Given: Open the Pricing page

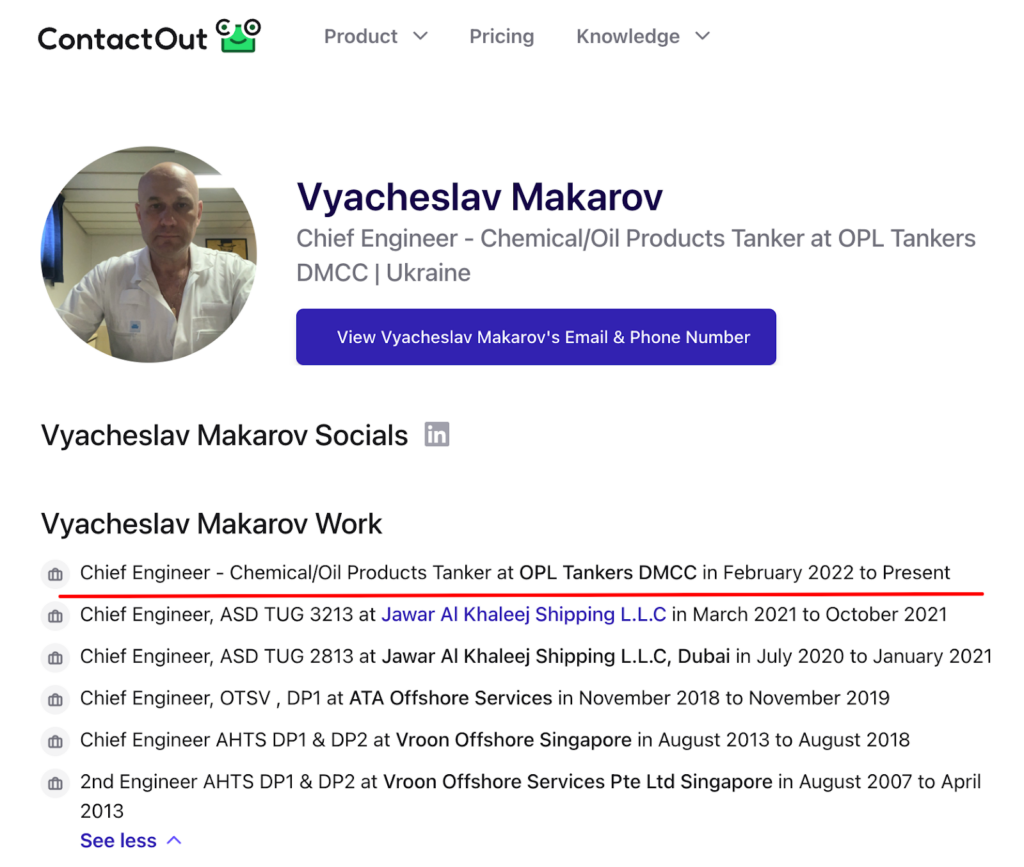Looking at the screenshot, I should pyautogui.click(x=501, y=36).
